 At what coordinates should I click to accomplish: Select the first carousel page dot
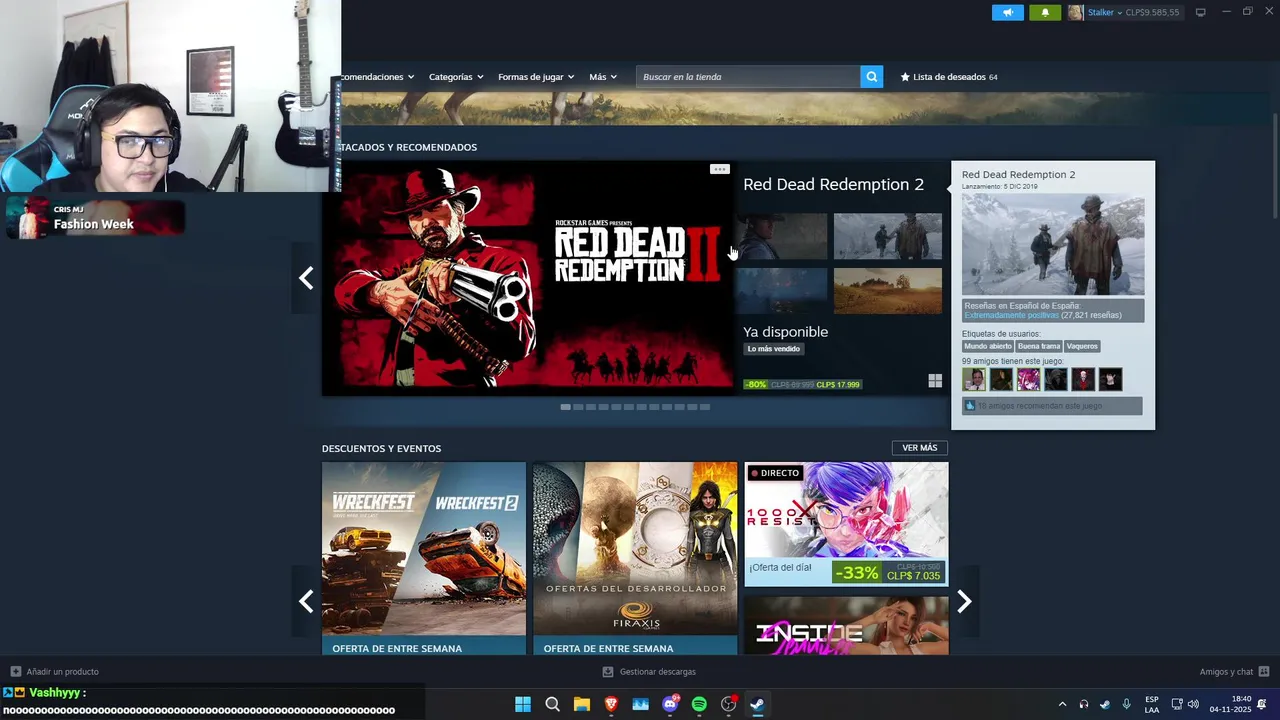[566, 407]
